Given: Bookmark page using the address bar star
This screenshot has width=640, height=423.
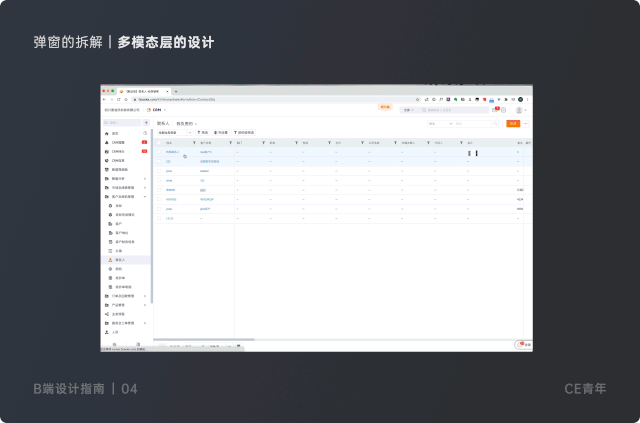Looking at the screenshot, I should pos(418,99).
